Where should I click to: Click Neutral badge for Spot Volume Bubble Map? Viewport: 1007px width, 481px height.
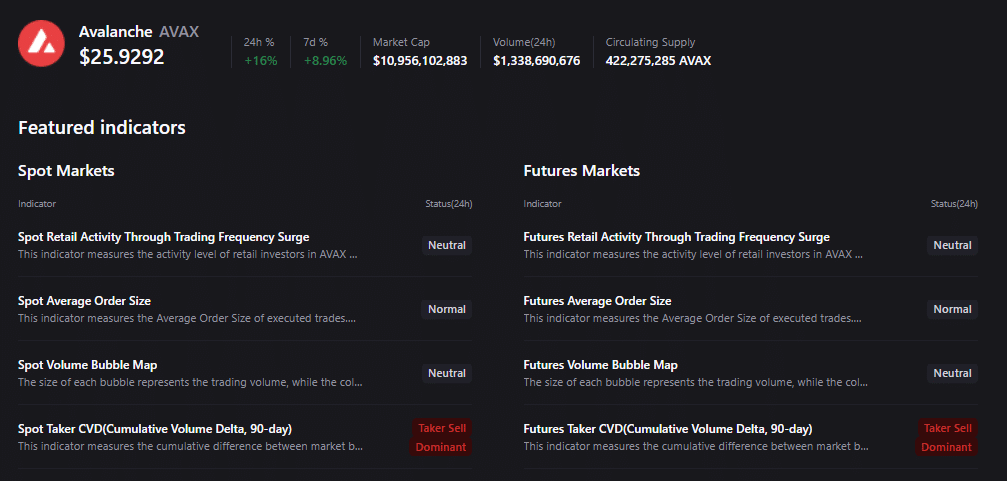[x=447, y=373]
